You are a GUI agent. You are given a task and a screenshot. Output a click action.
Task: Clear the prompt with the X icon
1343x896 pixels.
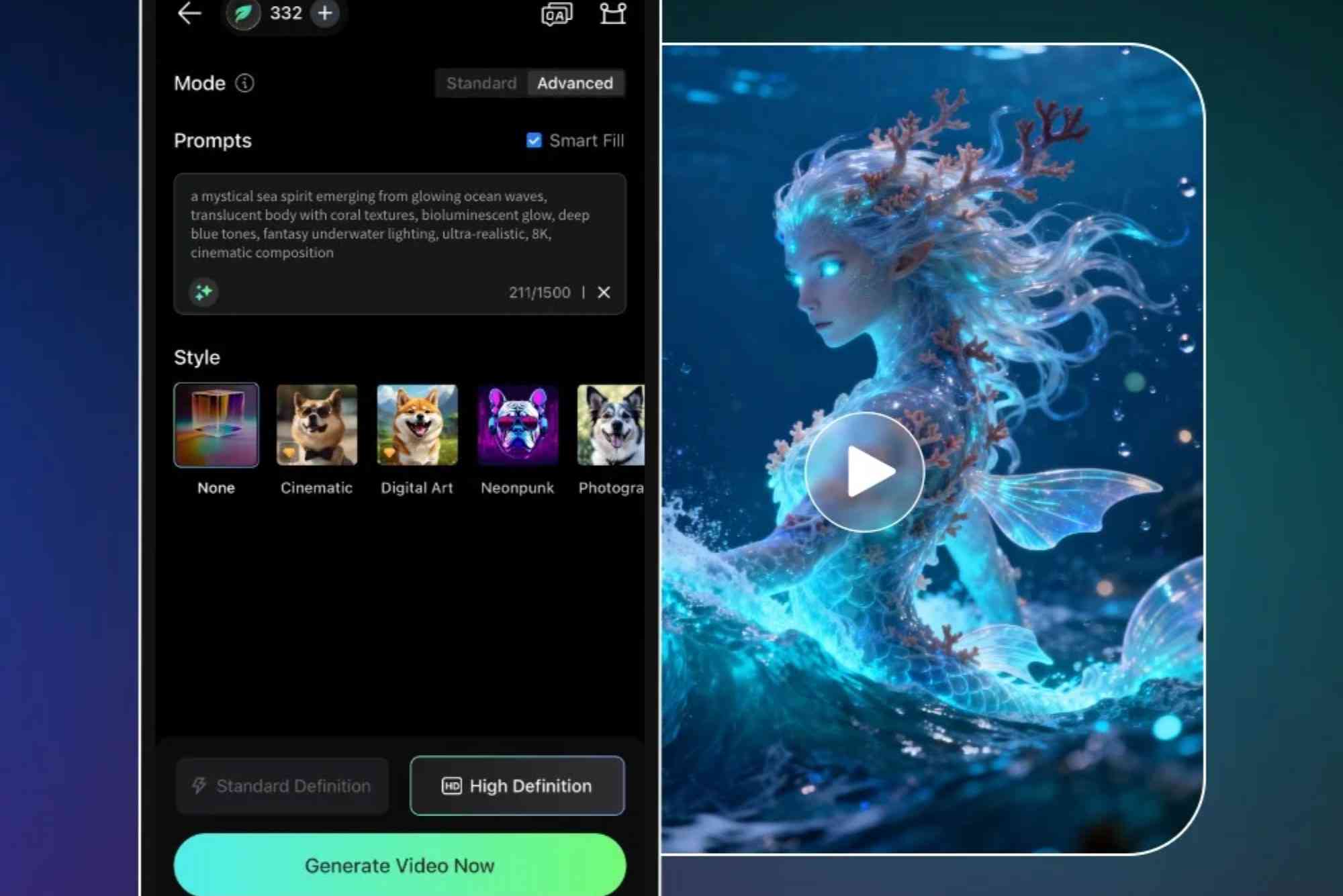(604, 292)
